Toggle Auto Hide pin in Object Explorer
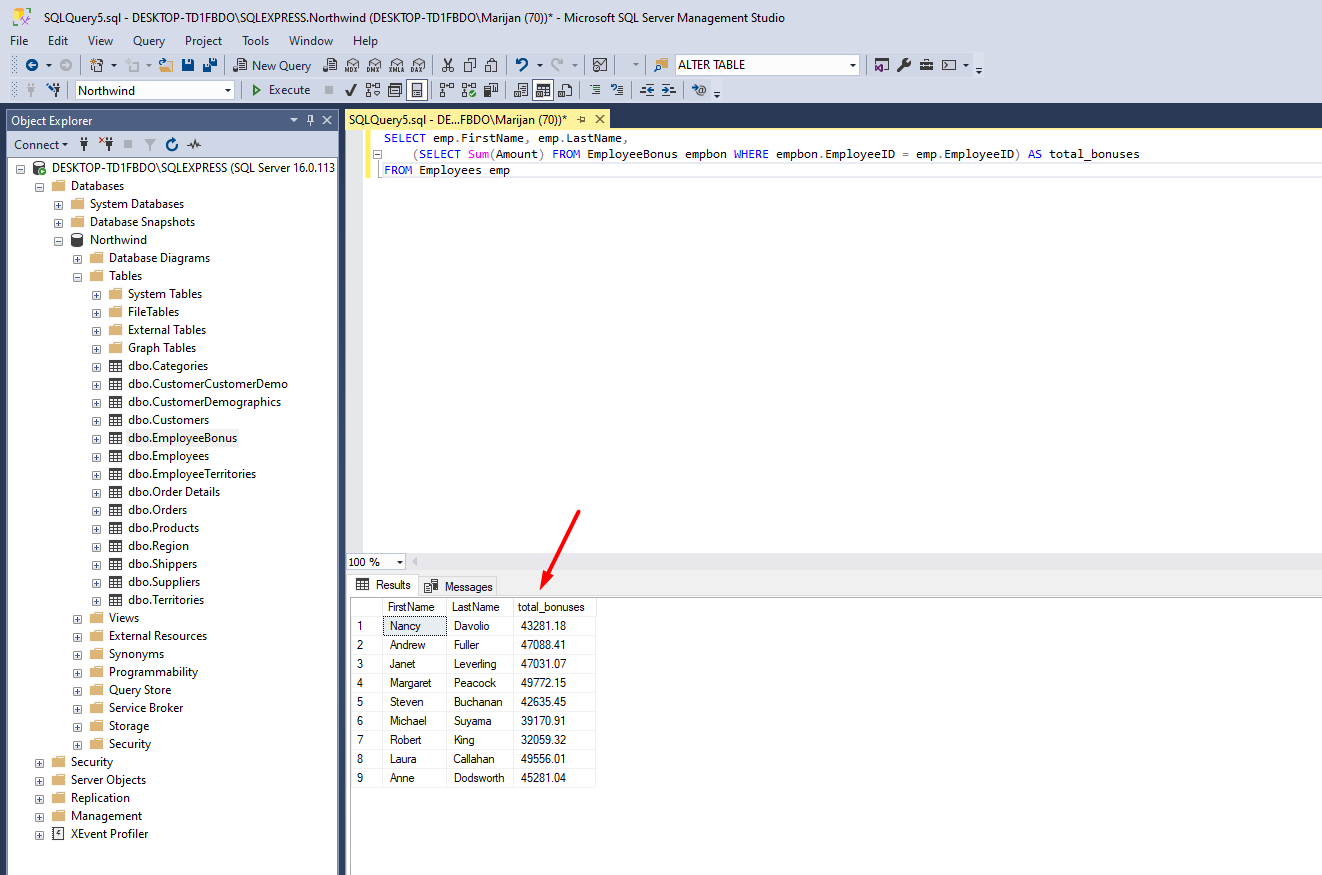Screen dimensions: 1322x875 [310, 120]
